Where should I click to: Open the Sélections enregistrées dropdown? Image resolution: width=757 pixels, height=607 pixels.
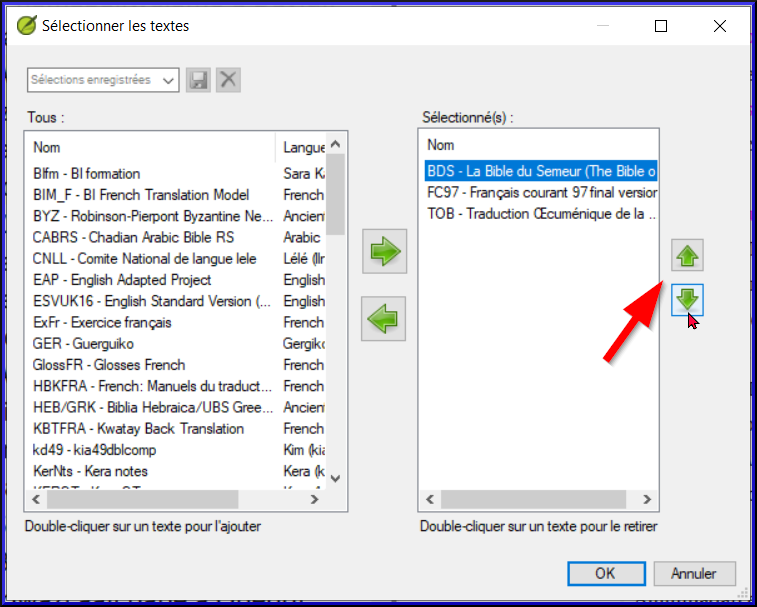pyautogui.click(x=103, y=80)
